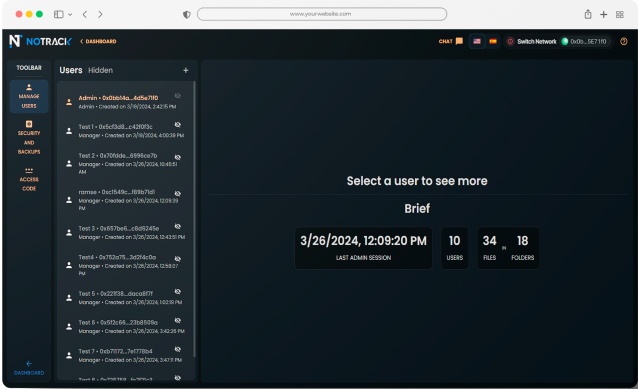Viewport: 638px width, 389px height.
Task: Click the Admin user avatar icon
Action: (69, 102)
